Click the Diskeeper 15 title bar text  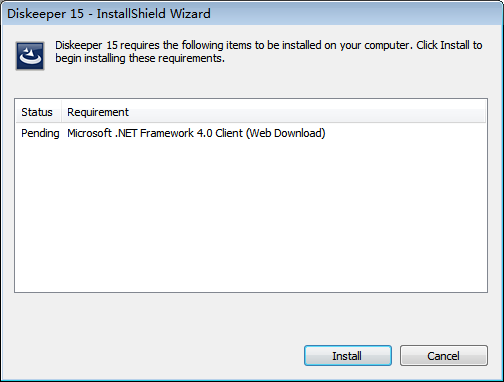click(x=45, y=14)
